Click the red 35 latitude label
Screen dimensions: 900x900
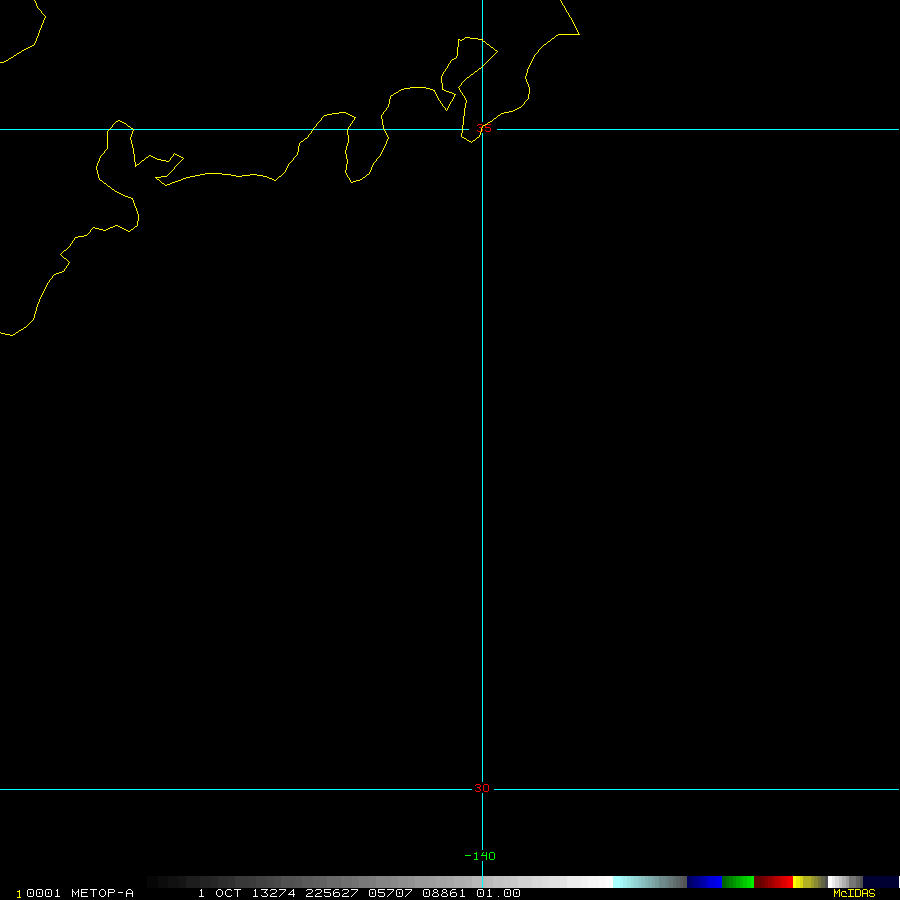[483, 128]
